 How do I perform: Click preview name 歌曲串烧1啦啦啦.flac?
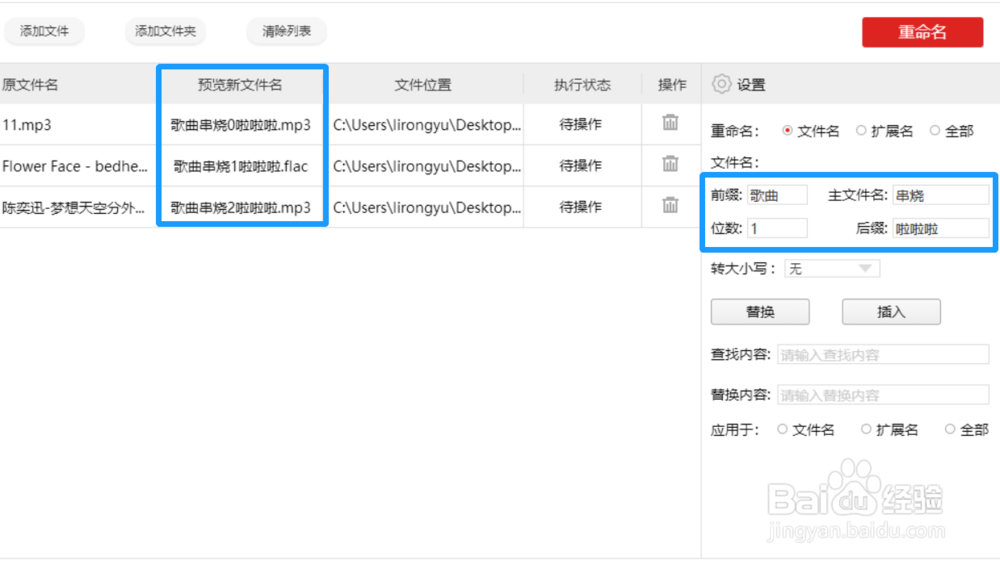click(240, 166)
